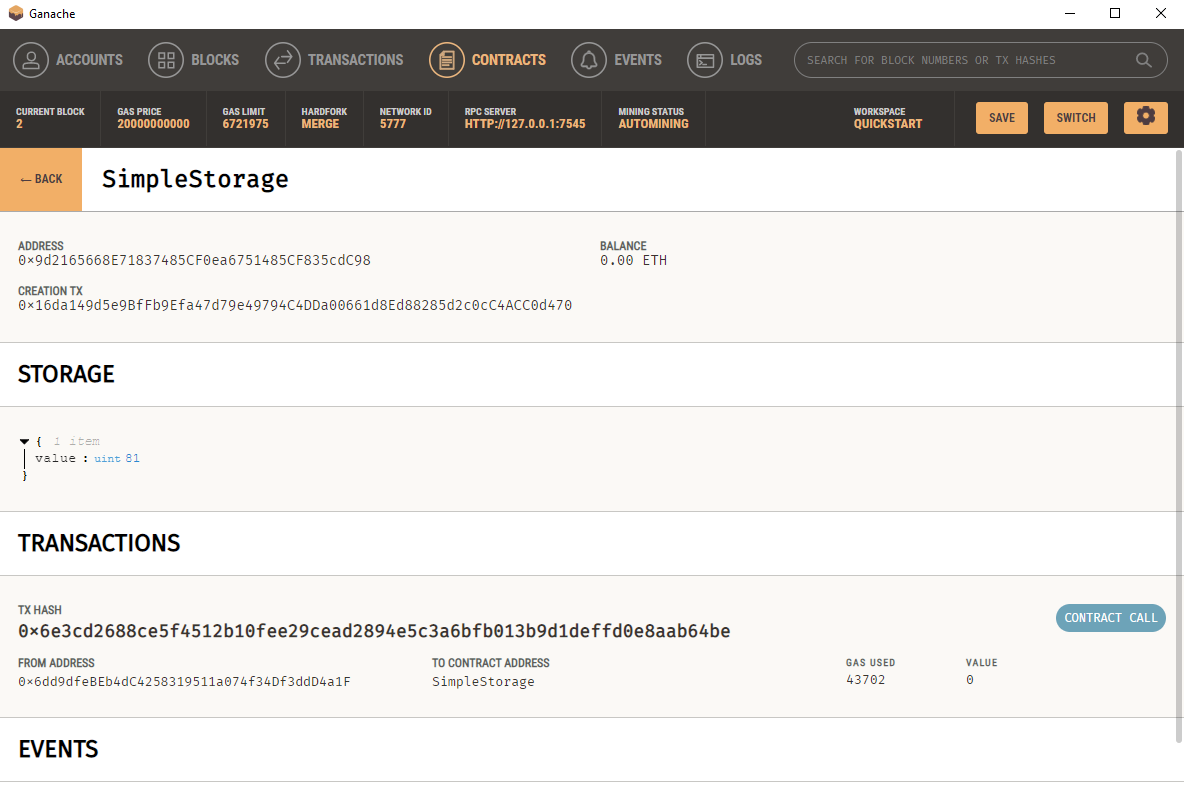Open settings with the gear icon
This screenshot has height=787, width=1184.
pyautogui.click(x=1145, y=117)
